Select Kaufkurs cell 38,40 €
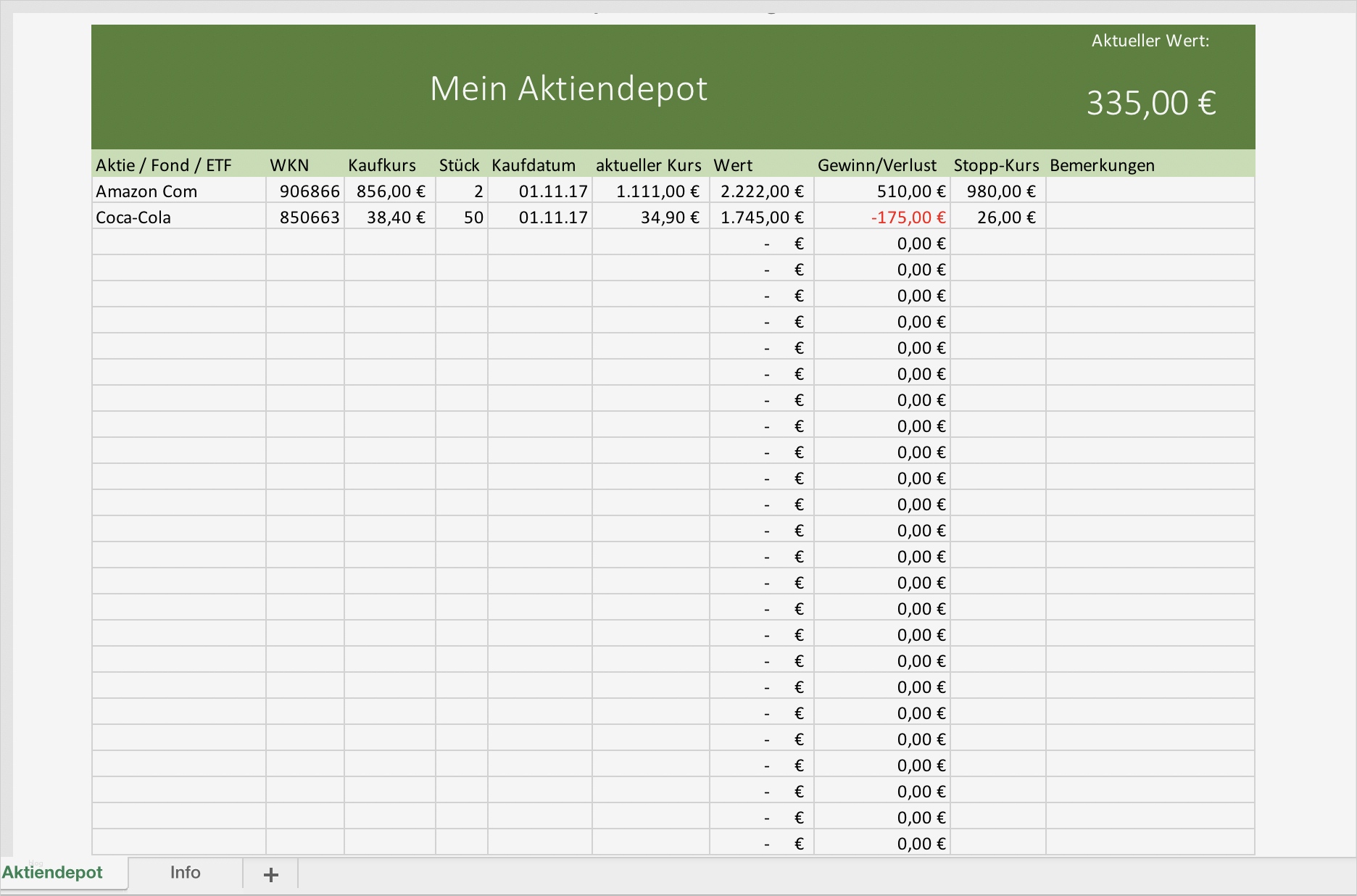The height and width of the screenshot is (896, 1357). tap(390, 217)
